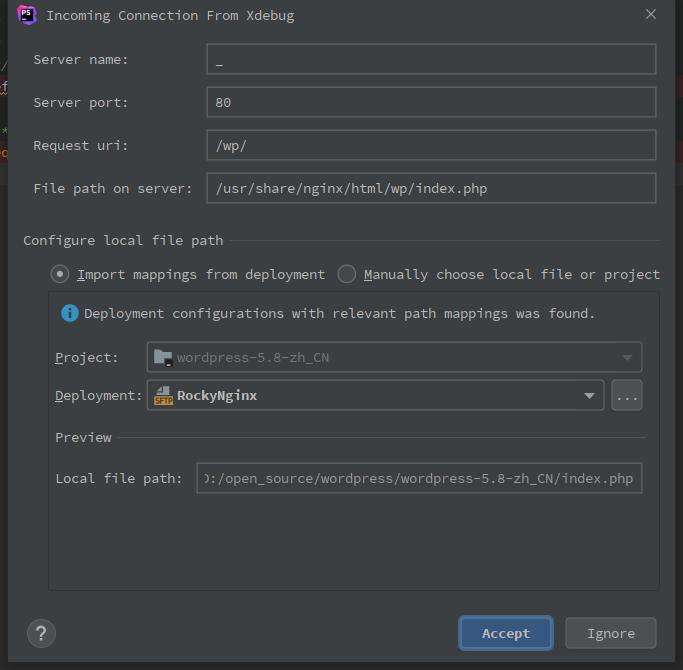683x670 pixels.
Task: Open the Project combo box arrow
Action: (627, 357)
